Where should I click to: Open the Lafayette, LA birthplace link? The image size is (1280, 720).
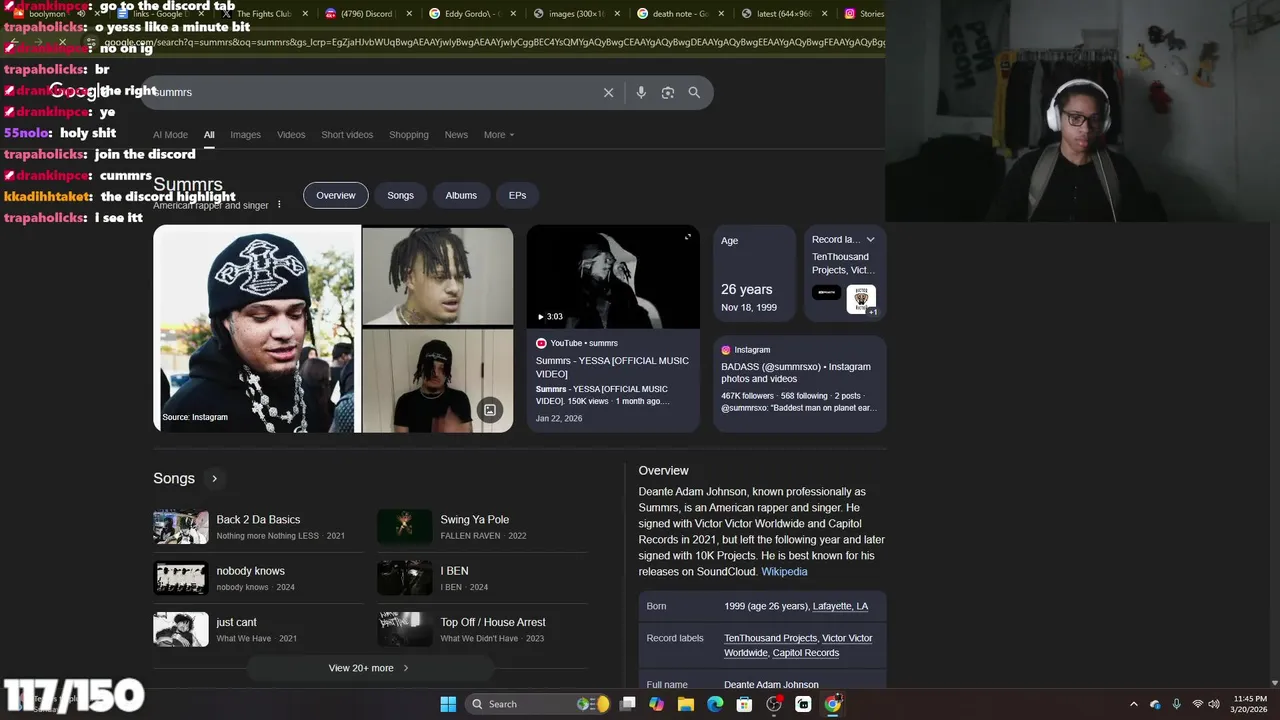pos(840,606)
